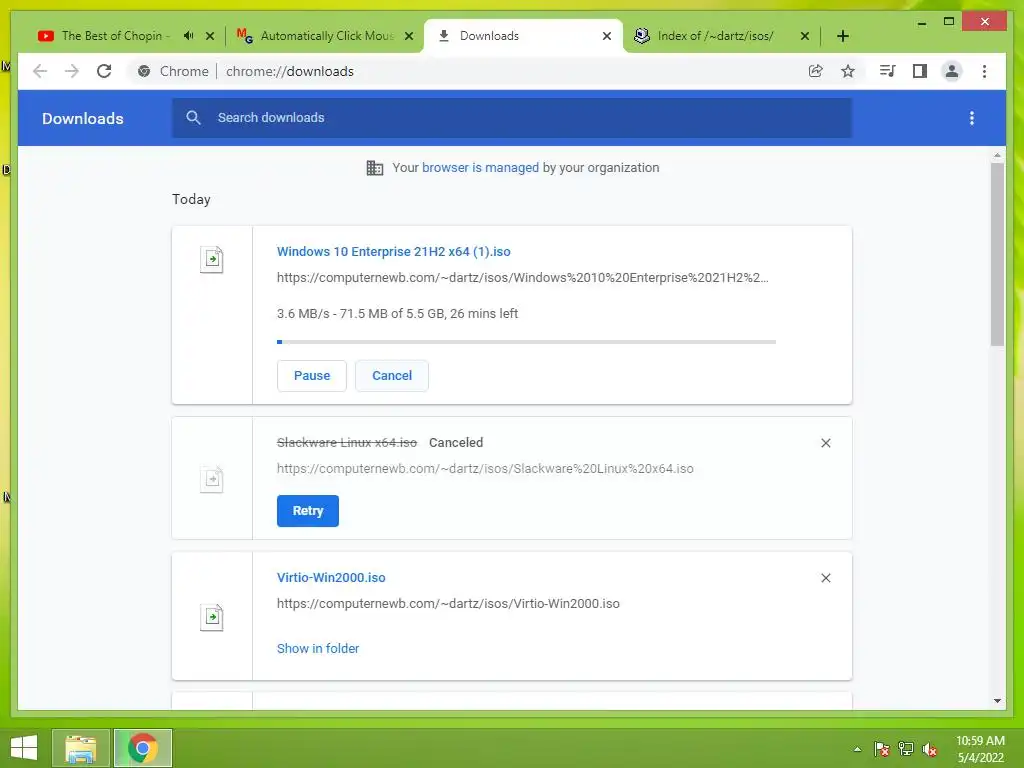The width and height of the screenshot is (1024, 768).
Task: Show hidden system tray icons
Action: click(857, 749)
